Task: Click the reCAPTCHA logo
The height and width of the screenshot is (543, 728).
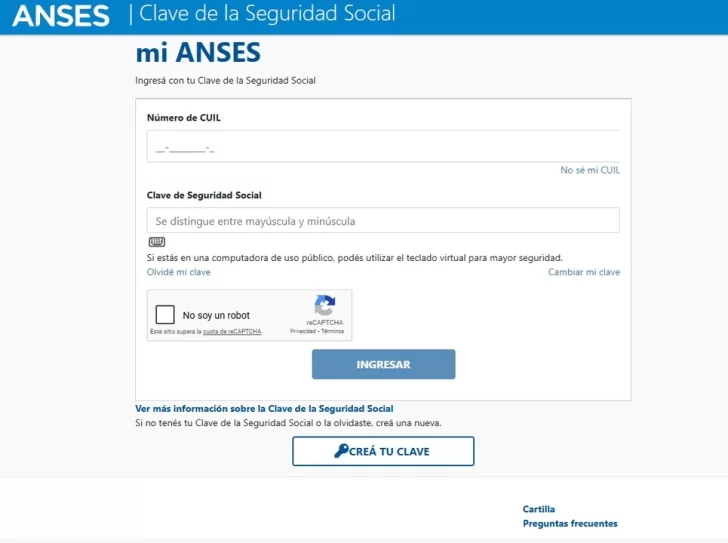Action: point(324,306)
